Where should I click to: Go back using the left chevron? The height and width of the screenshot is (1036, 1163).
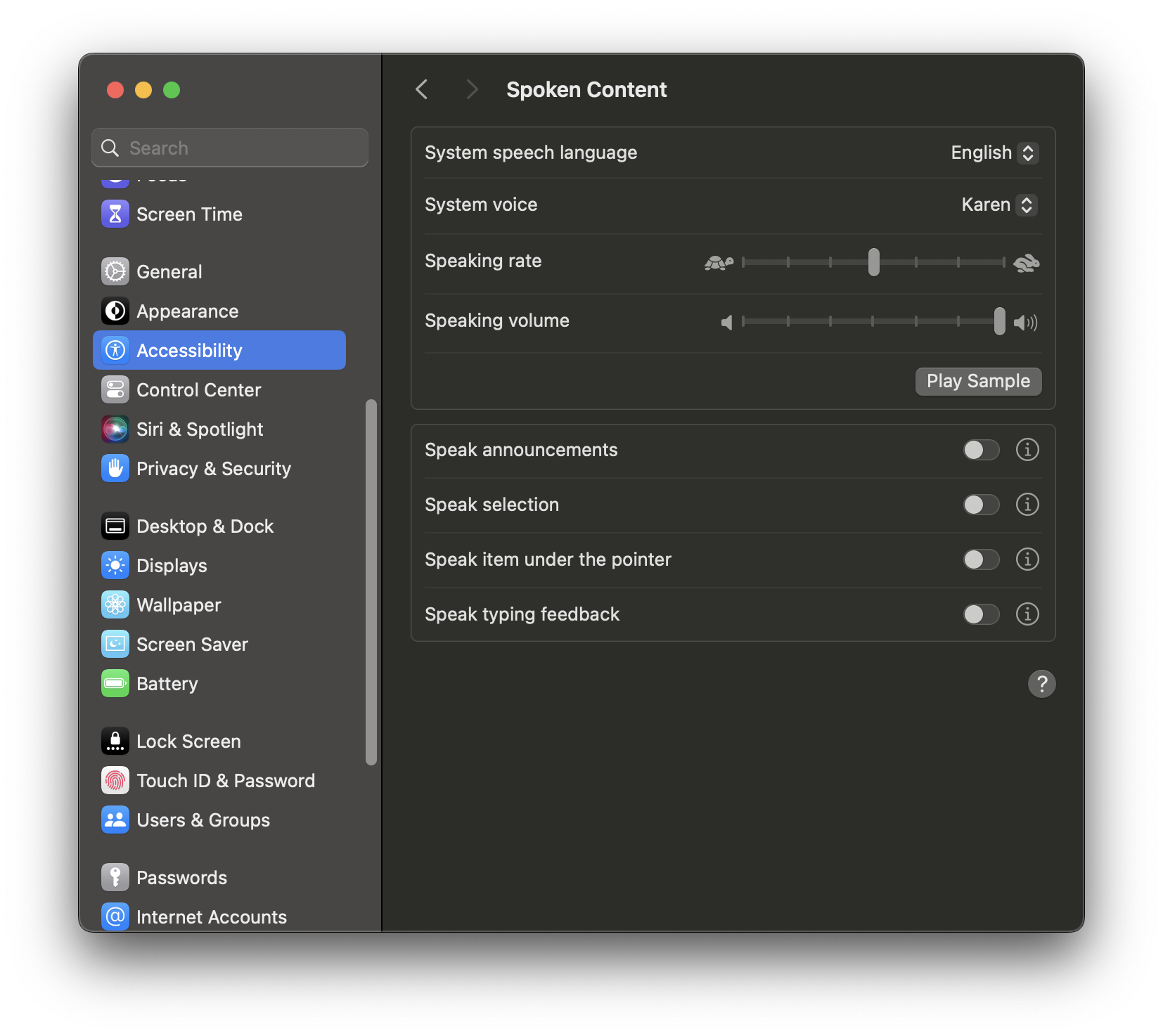pyautogui.click(x=422, y=90)
